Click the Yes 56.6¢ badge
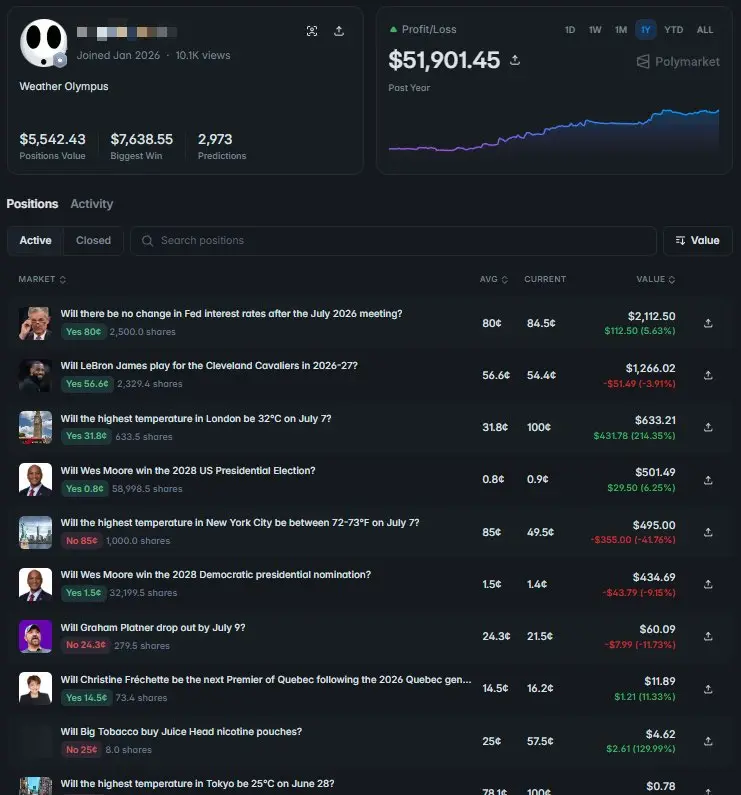 point(87,384)
